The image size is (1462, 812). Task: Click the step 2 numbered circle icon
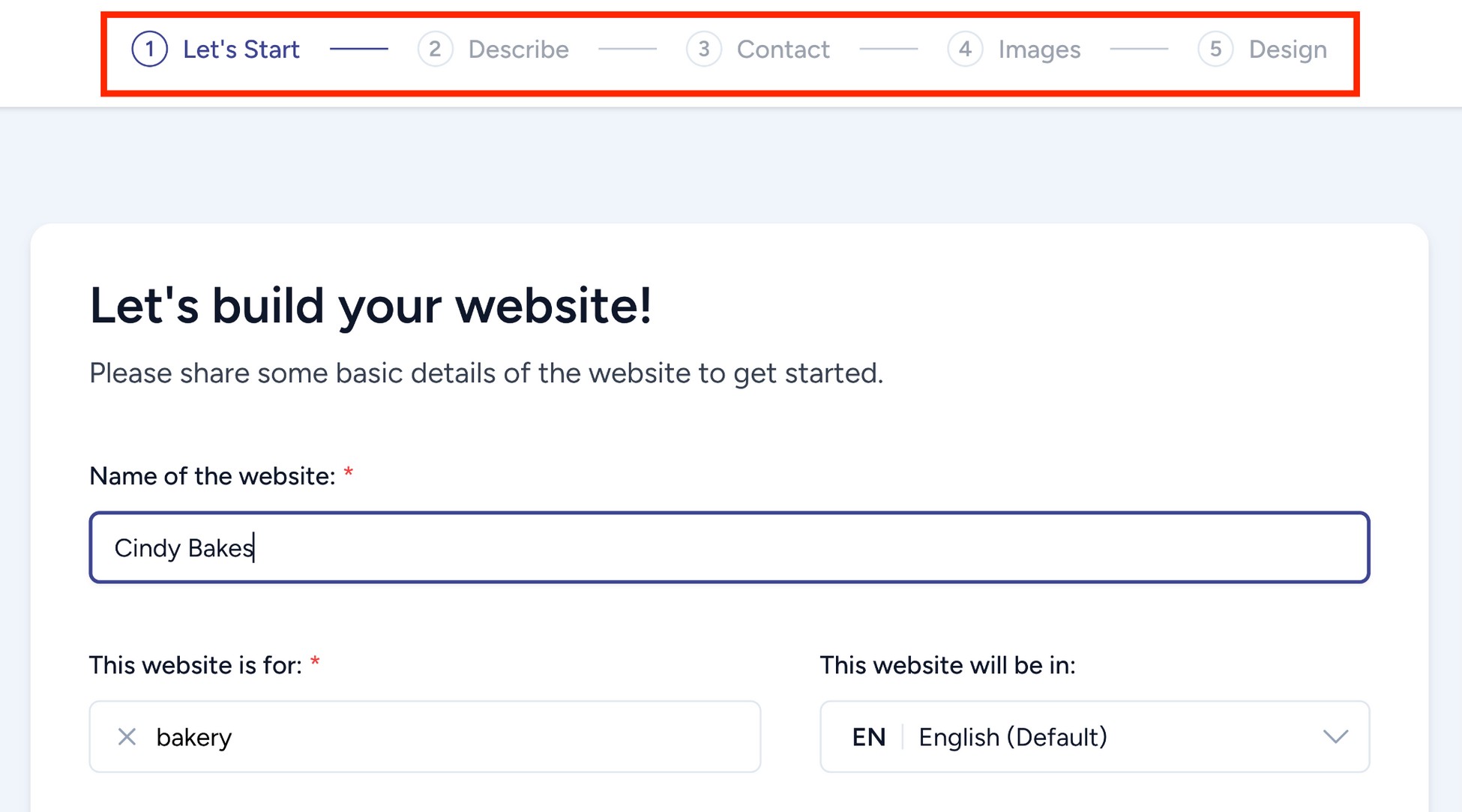pos(435,49)
